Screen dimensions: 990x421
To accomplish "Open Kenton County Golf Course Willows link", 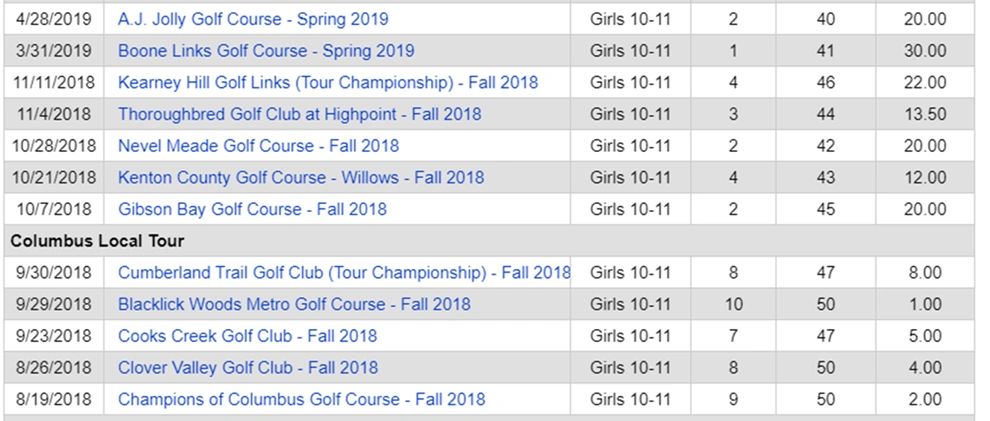I will (301, 178).
